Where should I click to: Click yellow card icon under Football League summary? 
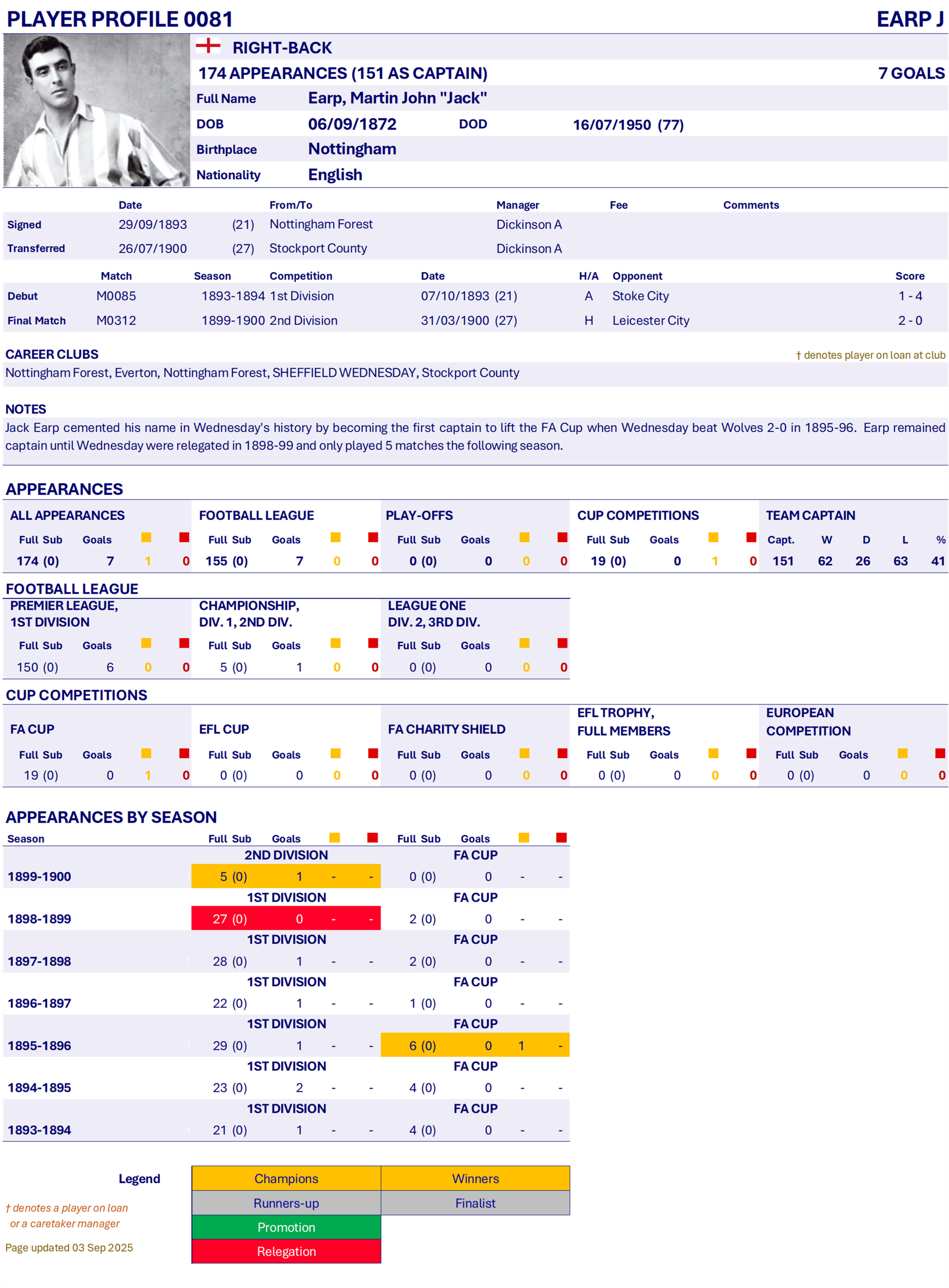336,538
